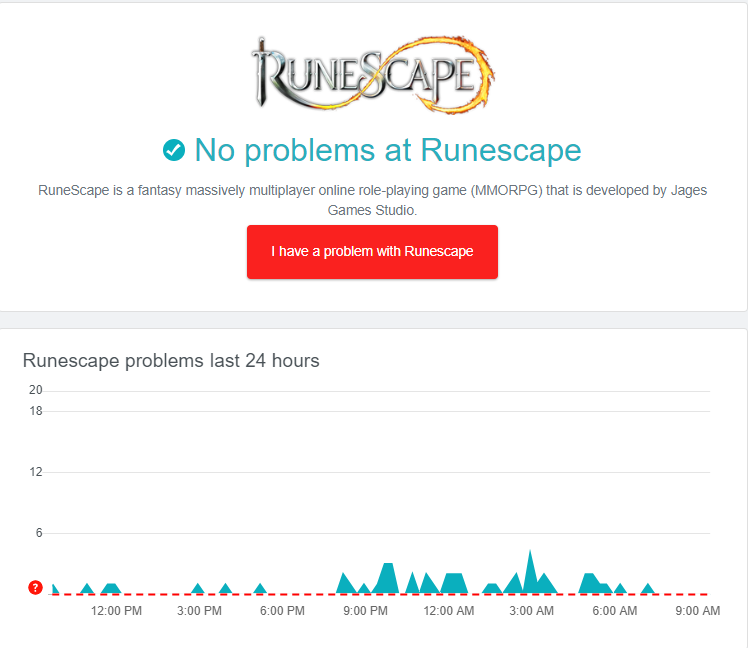748x648 pixels.
Task: Click the red question mark baseline icon
Action: [x=35, y=587]
